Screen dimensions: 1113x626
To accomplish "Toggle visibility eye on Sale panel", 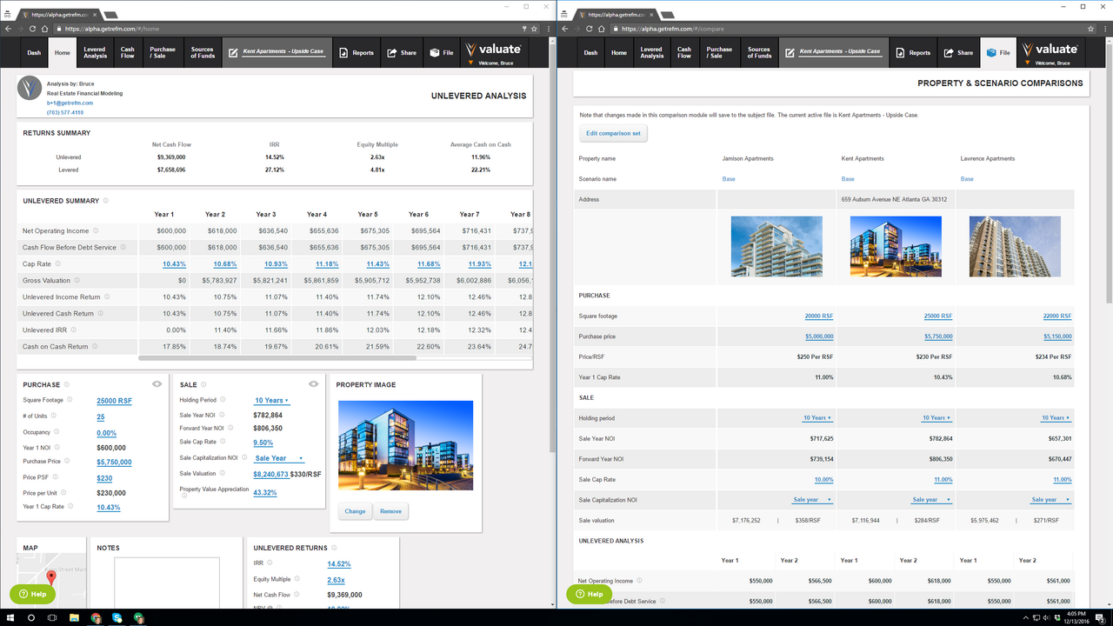I will pos(313,384).
